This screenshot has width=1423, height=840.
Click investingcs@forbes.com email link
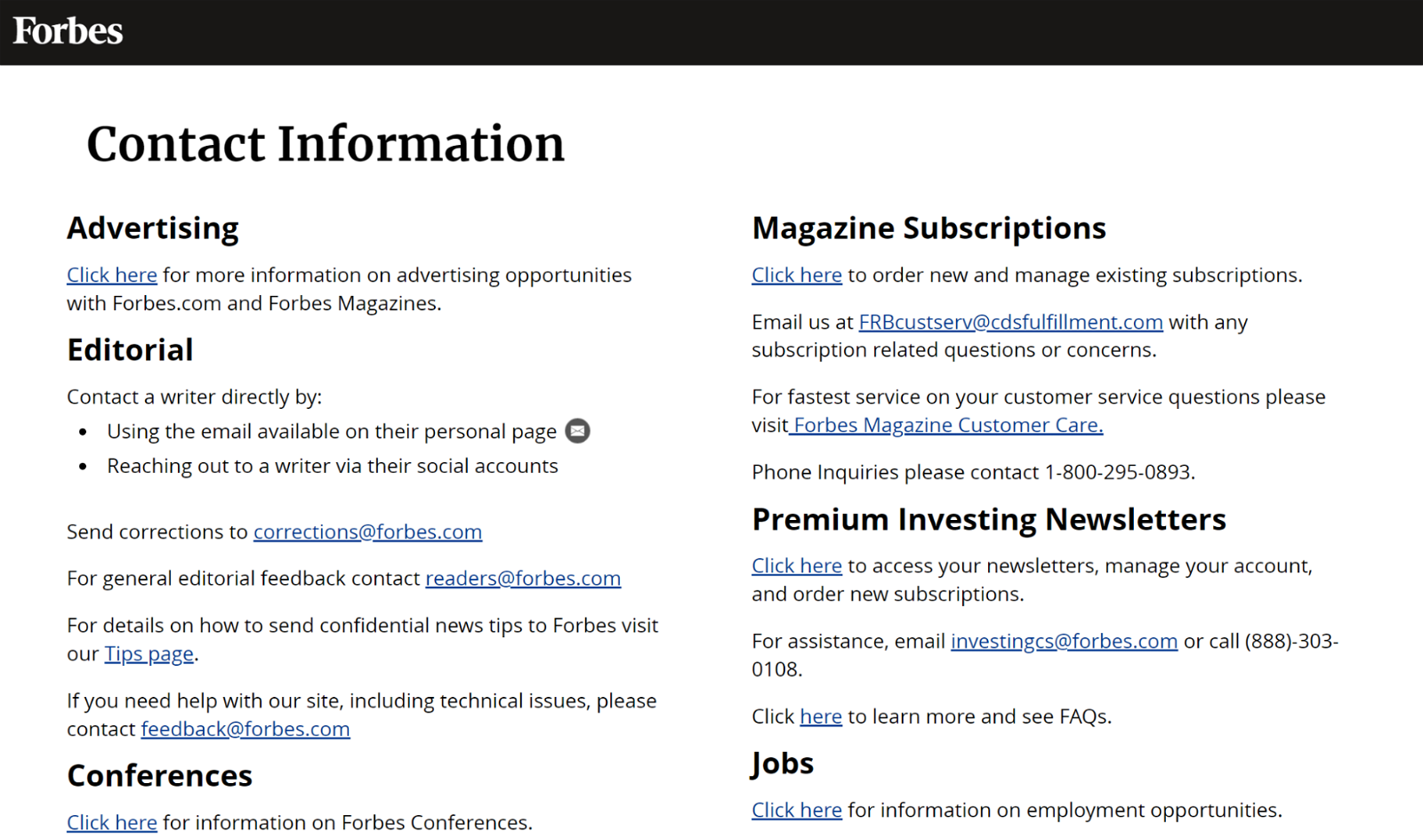[1064, 642]
